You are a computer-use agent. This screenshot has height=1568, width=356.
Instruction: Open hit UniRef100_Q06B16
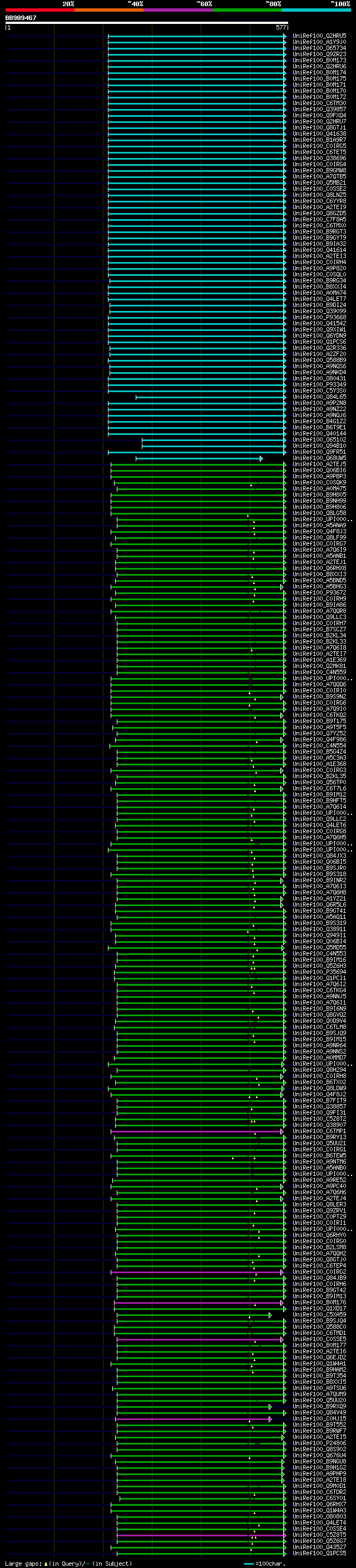coord(319,471)
